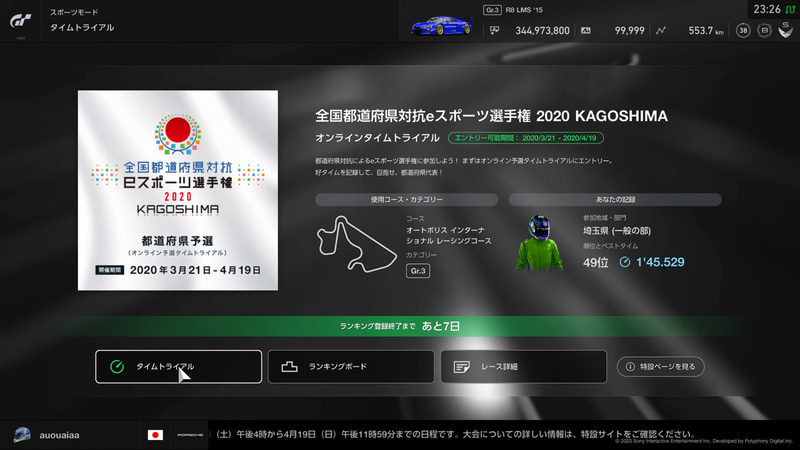Screen dimensions: 800x450
Task: Click the event title 全国都道府県対抗eスポーツ選手権 2020 KAGOSHIMA
Action: (x=491, y=116)
